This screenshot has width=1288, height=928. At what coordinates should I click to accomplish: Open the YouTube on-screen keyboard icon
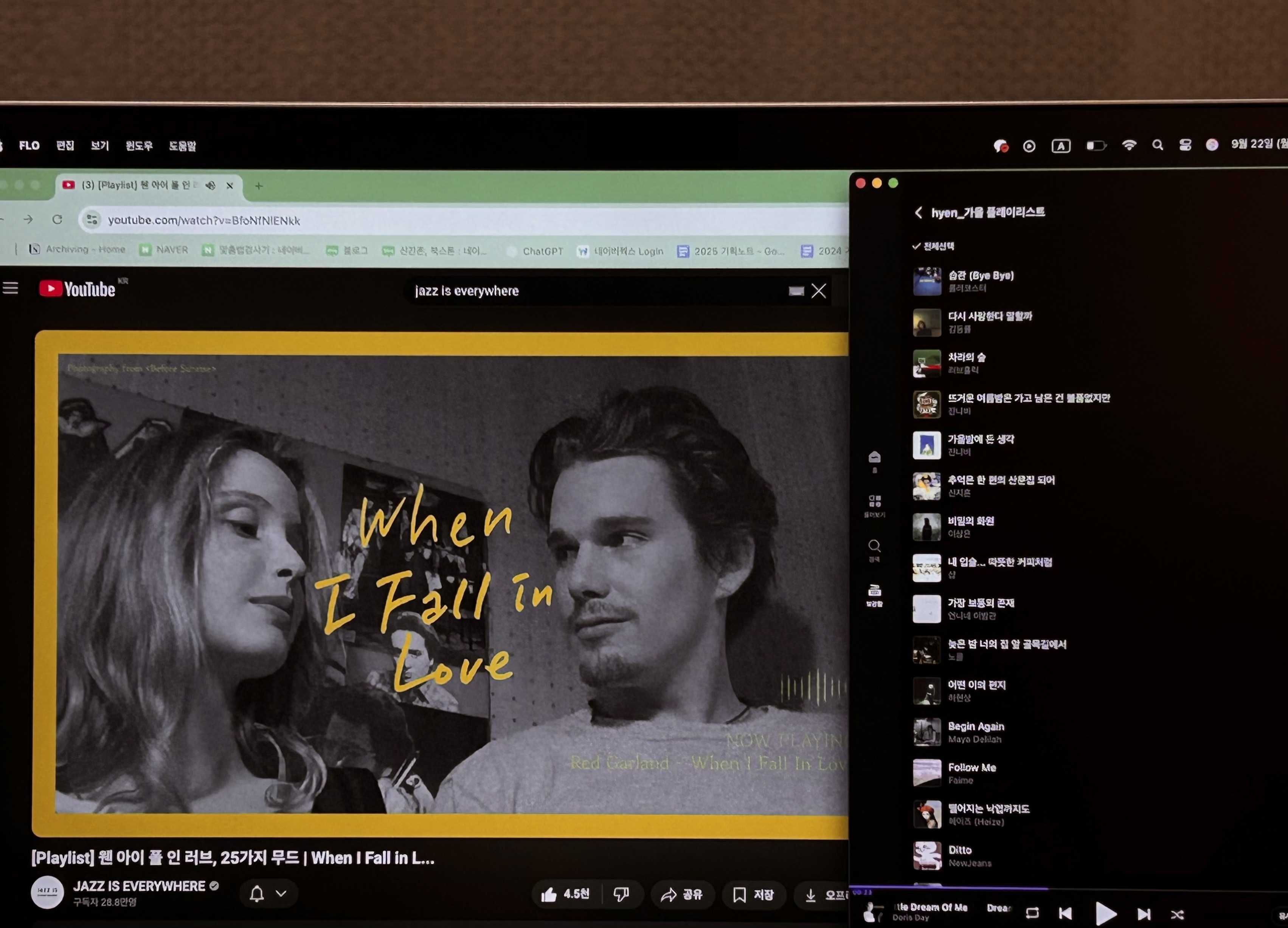(x=796, y=291)
